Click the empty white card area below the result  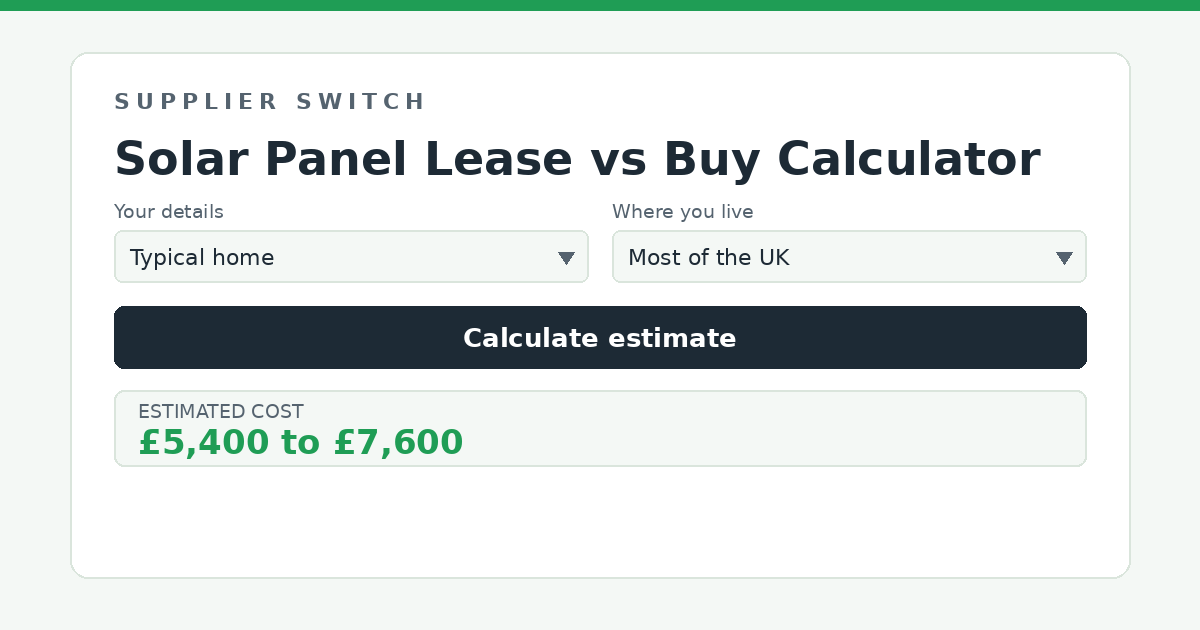pos(600,520)
